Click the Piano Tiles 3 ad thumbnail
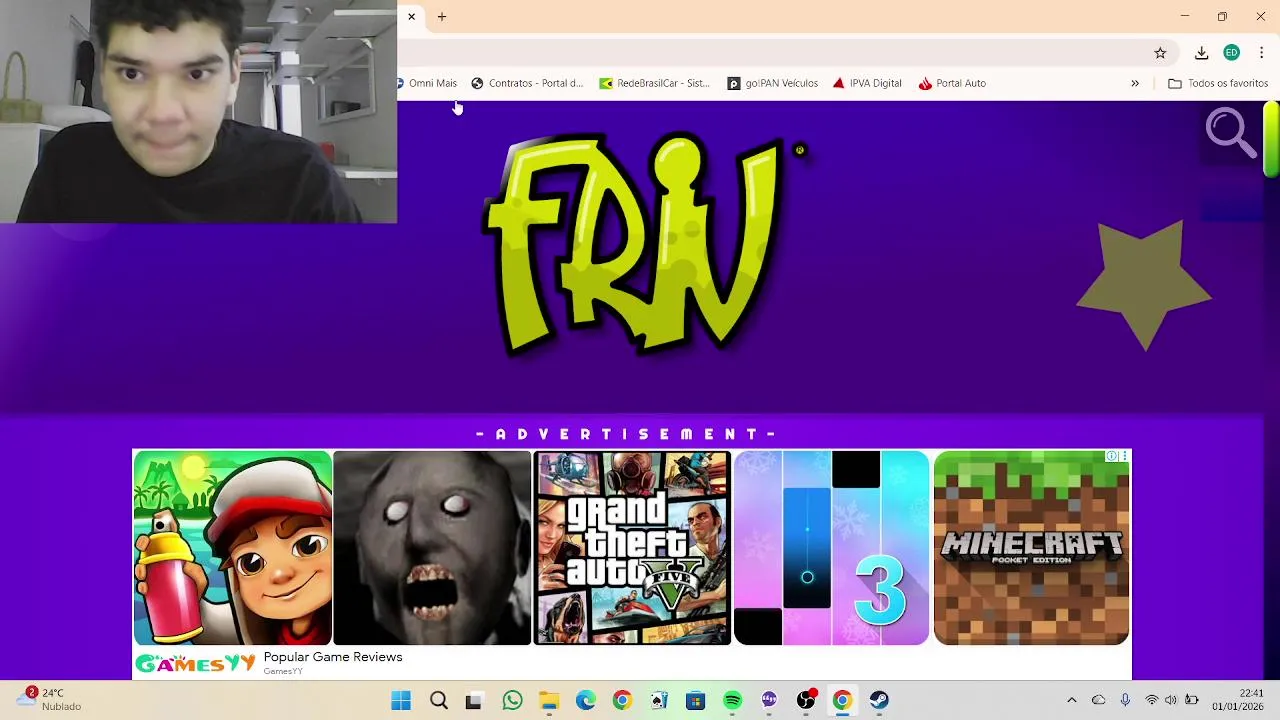The width and height of the screenshot is (1280, 720). [832, 548]
